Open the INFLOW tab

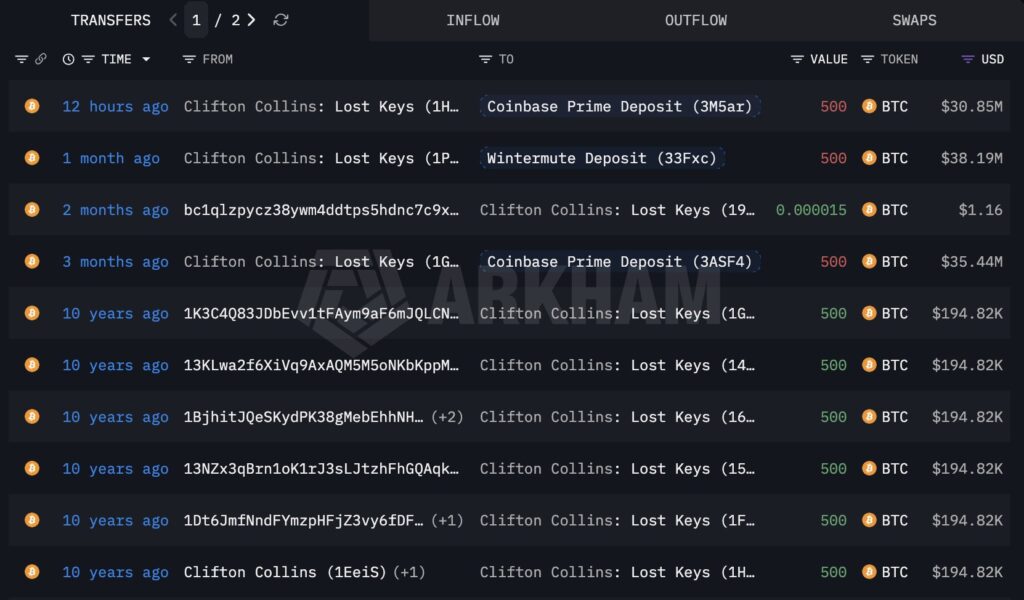473,20
